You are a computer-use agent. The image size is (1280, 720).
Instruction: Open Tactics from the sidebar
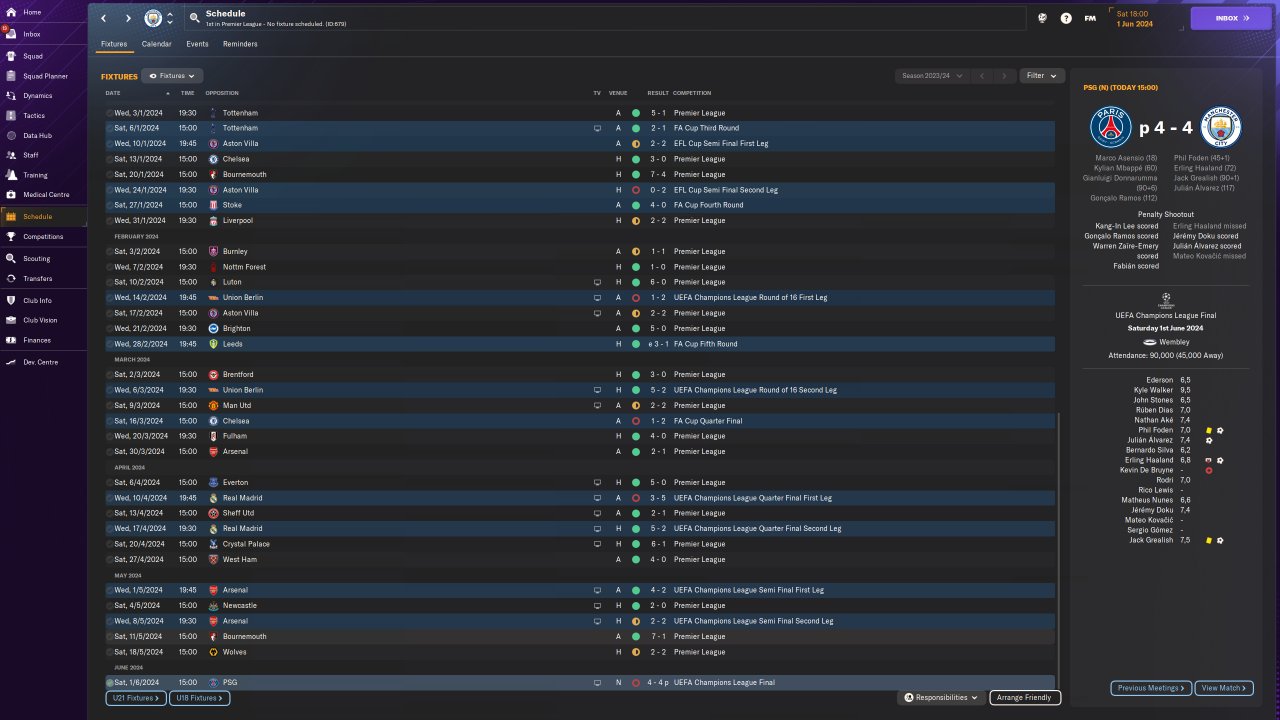pyautogui.click(x=34, y=116)
